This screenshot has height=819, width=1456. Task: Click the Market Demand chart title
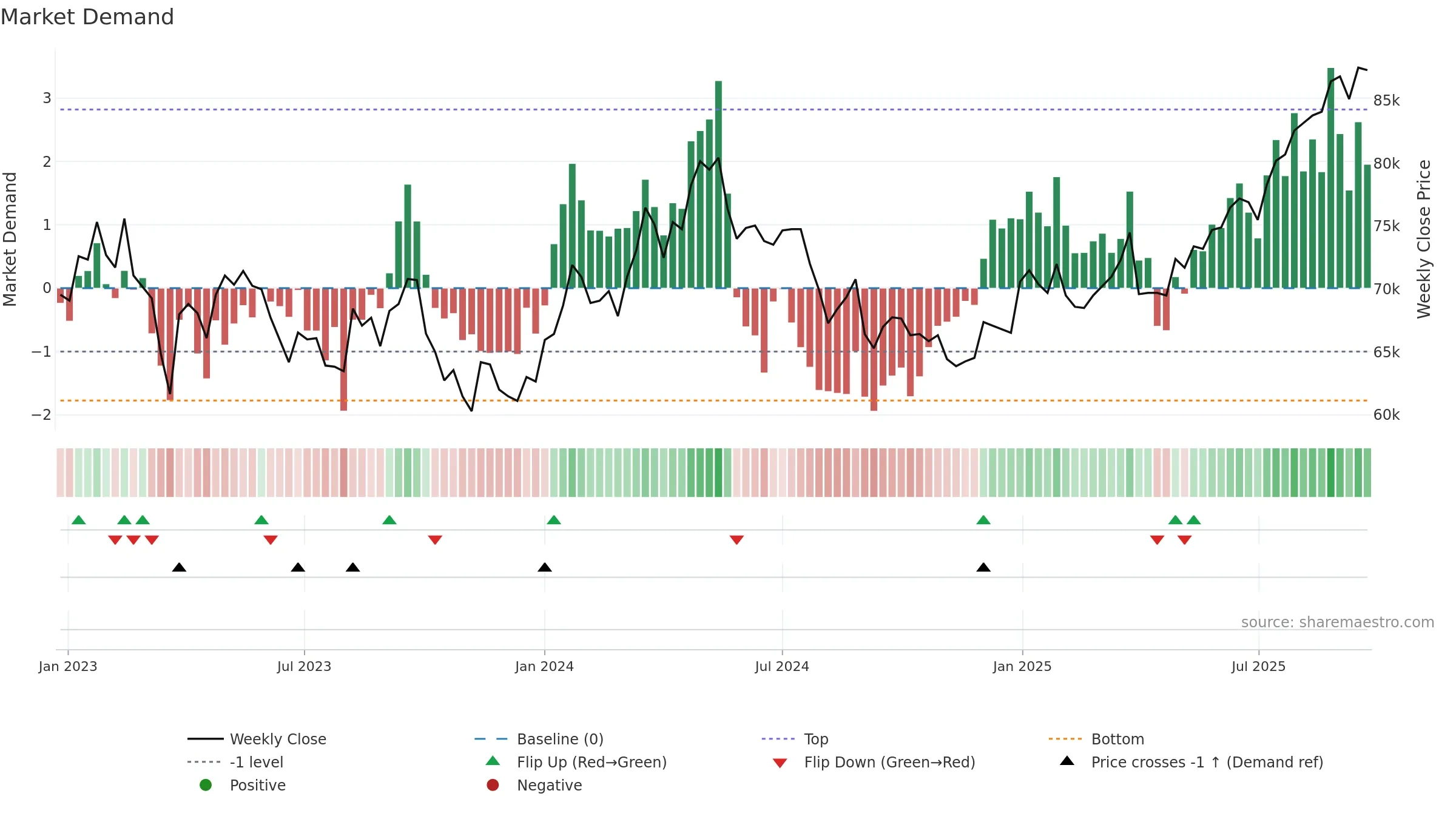click(87, 17)
